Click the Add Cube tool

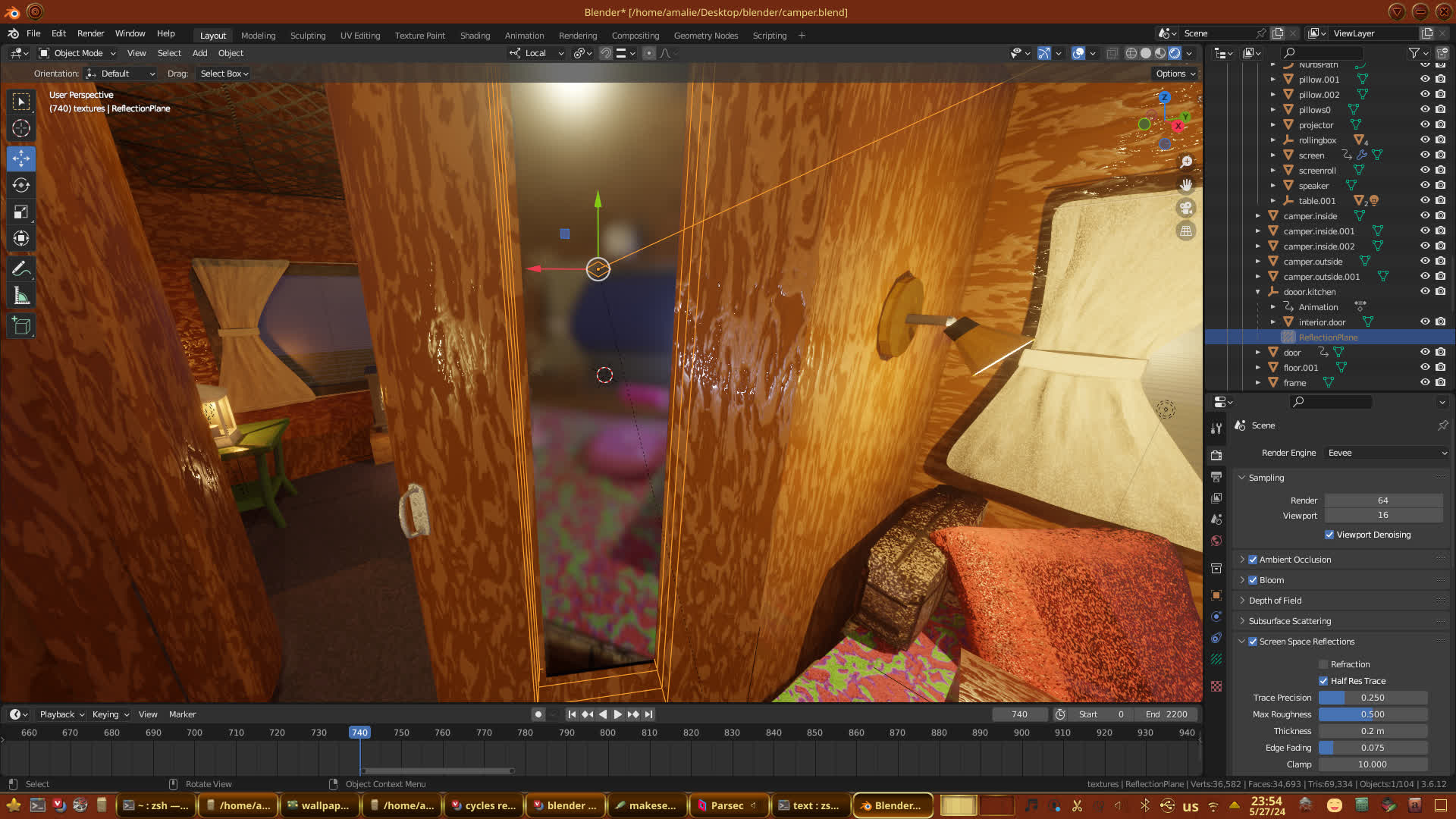[x=21, y=326]
